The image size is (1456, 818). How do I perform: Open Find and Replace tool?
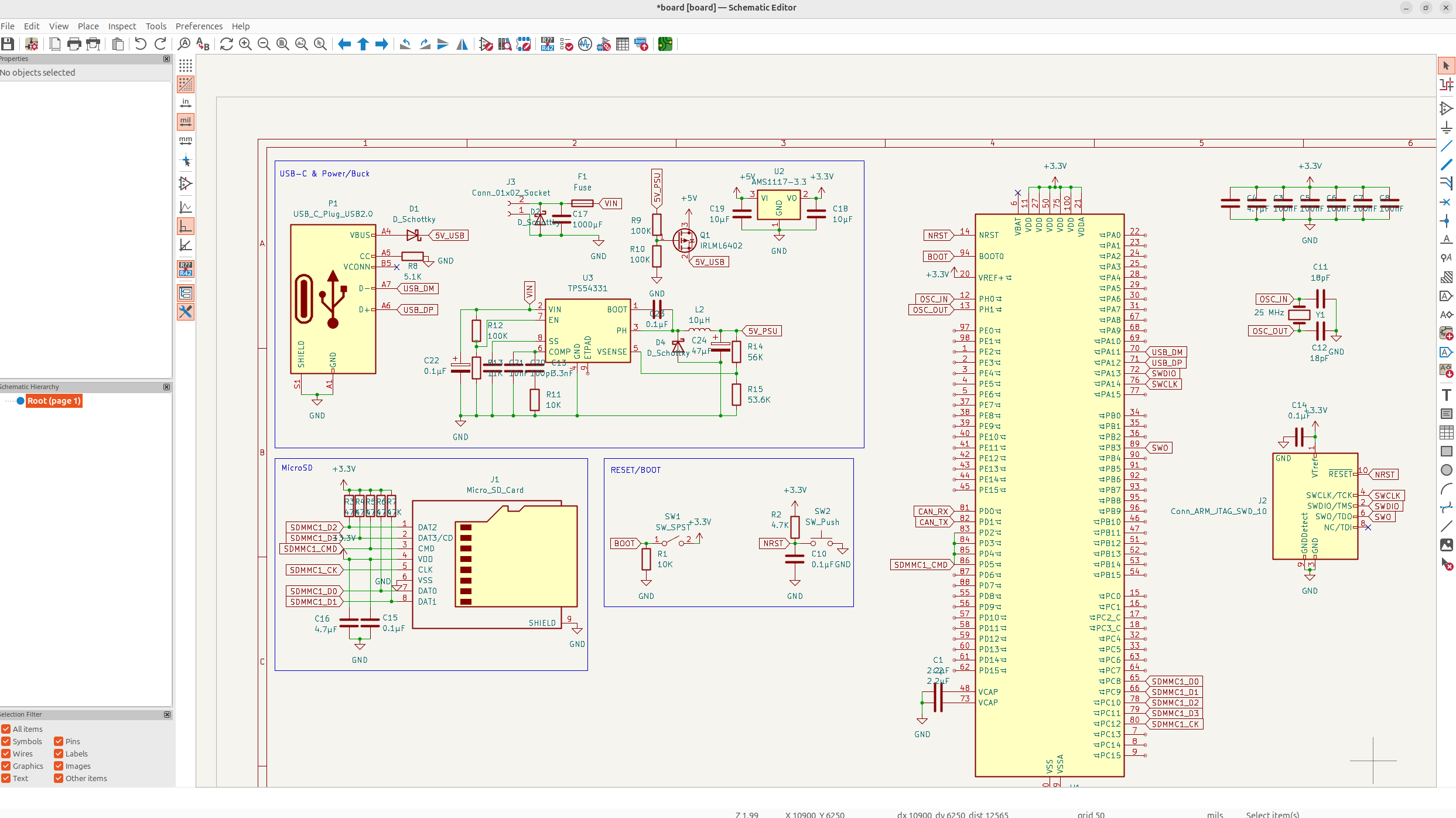tap(203, 44)
